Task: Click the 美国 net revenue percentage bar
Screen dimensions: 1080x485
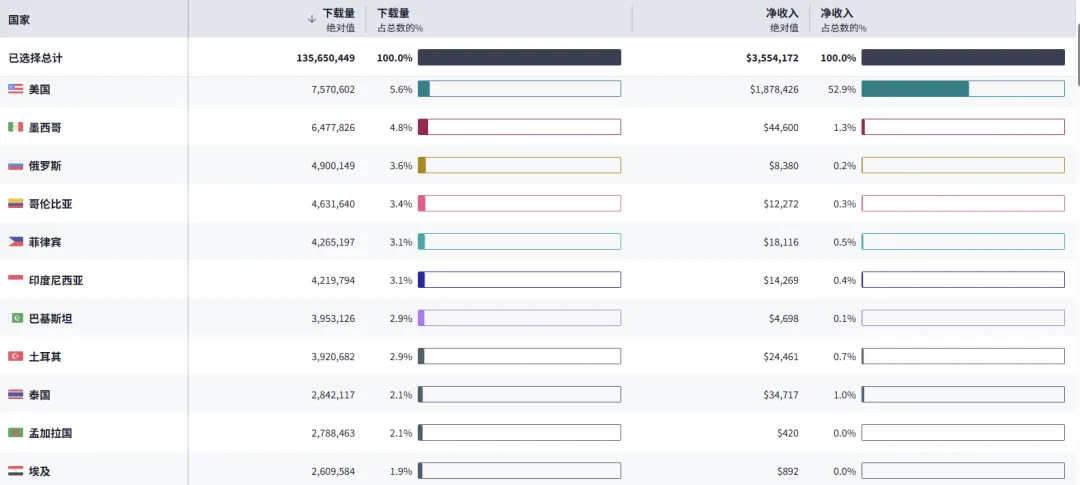Action: click(x=962, y=89)
